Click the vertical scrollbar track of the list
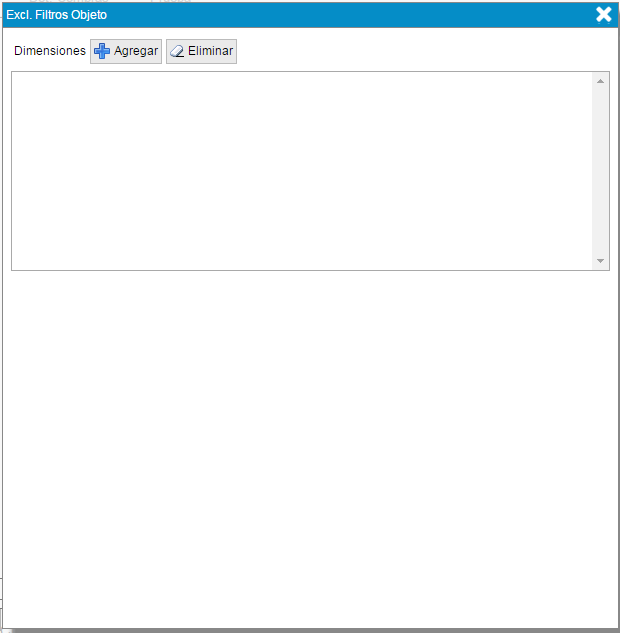 pyautogui.click(x=600, y=170)
